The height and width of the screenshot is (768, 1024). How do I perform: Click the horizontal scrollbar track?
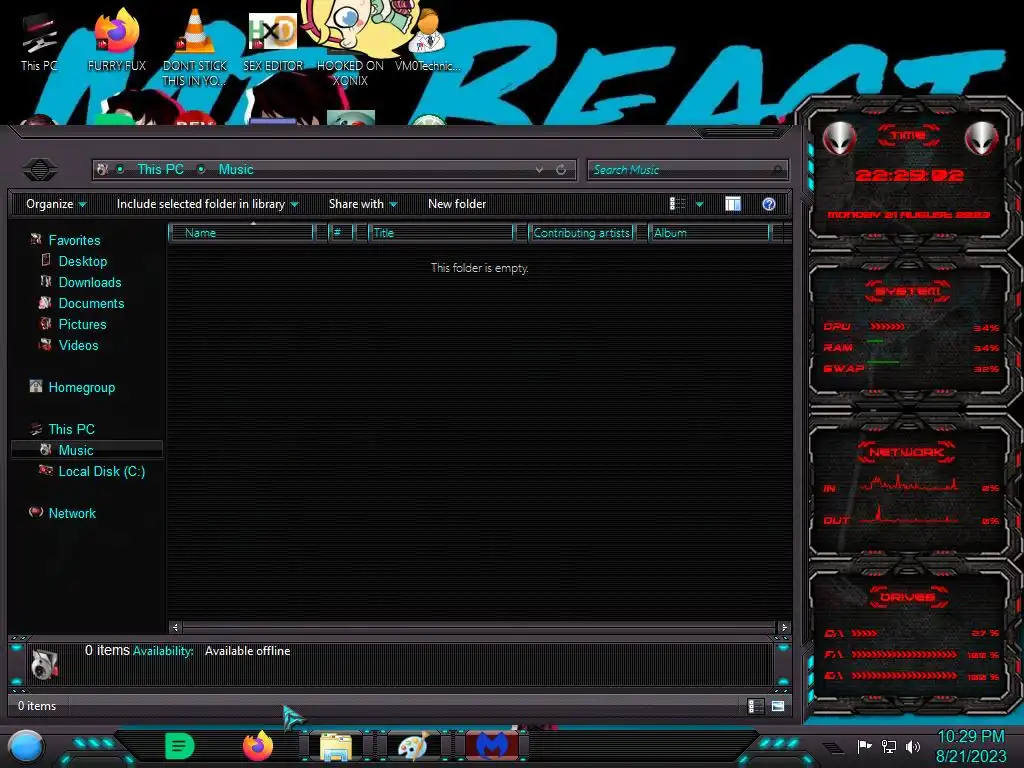tap(479, 627)
